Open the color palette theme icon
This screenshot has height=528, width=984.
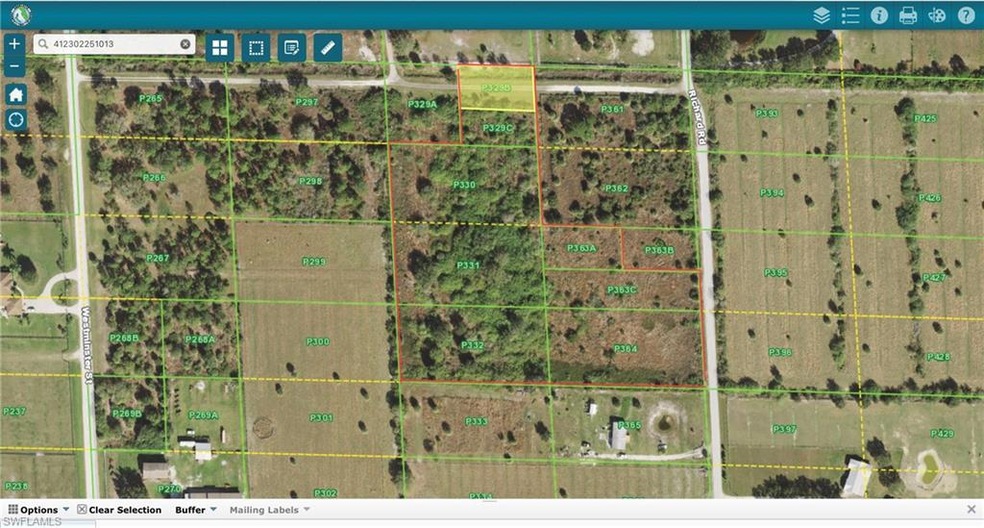click(x=937, y=15)
